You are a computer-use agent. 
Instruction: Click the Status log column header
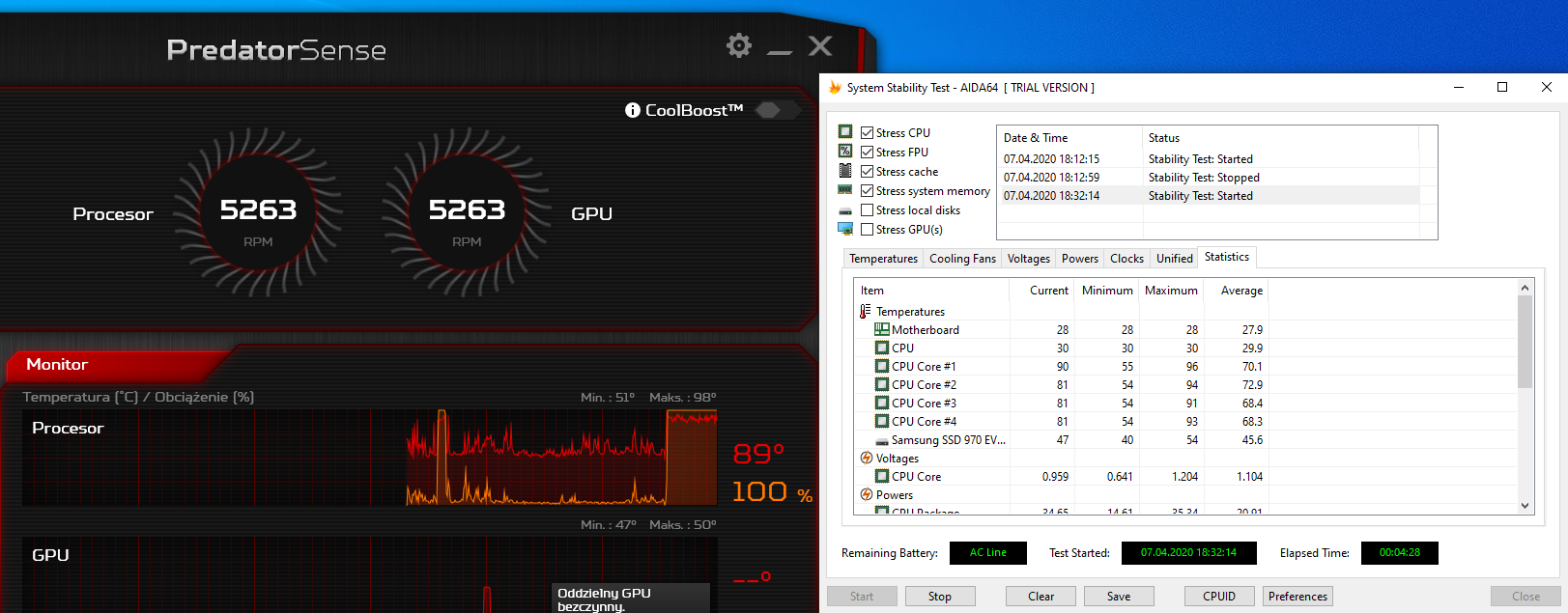1280,138
